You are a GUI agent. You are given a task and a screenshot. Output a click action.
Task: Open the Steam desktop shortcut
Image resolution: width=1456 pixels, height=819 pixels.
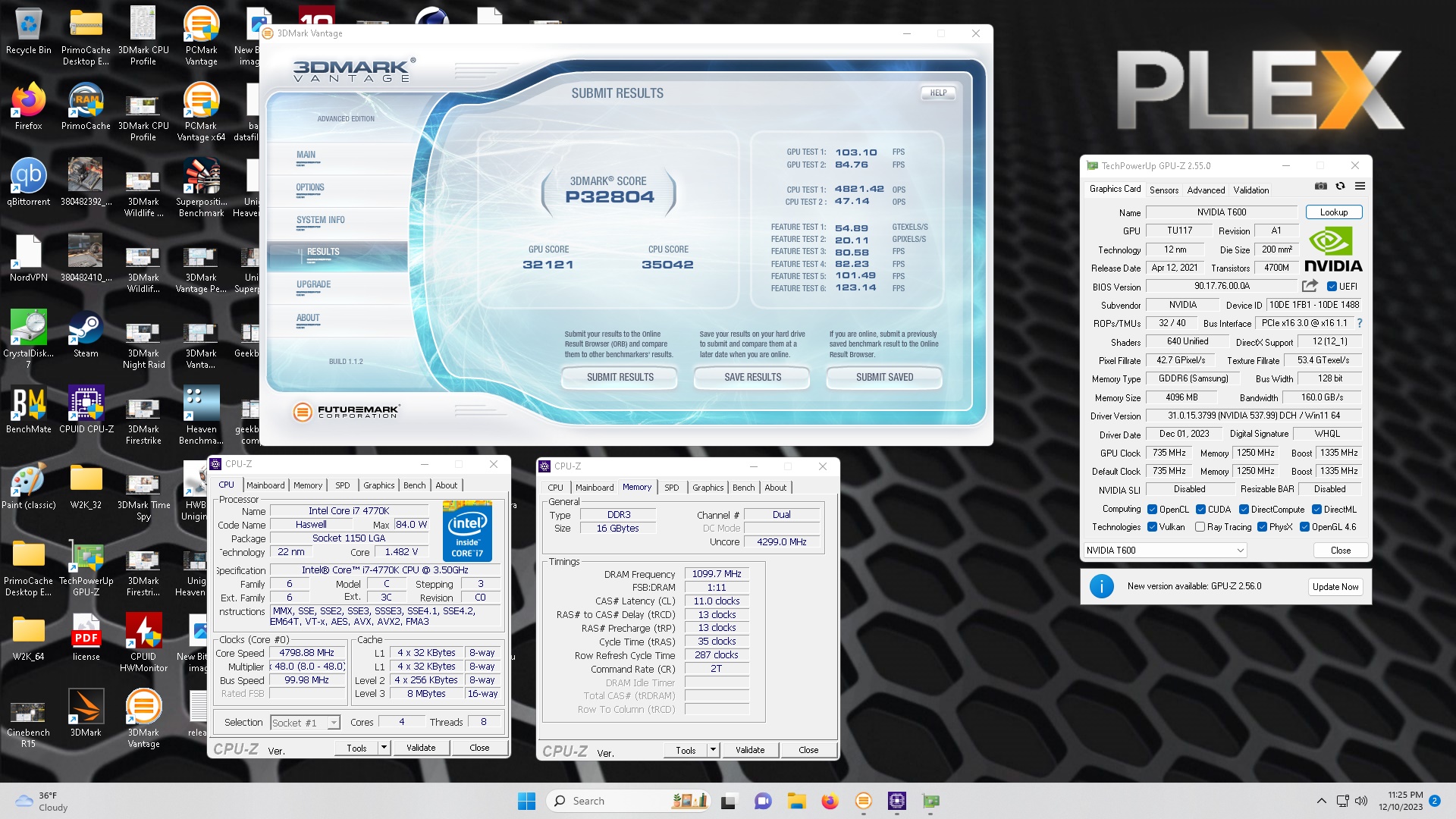[x=86, y=334]
